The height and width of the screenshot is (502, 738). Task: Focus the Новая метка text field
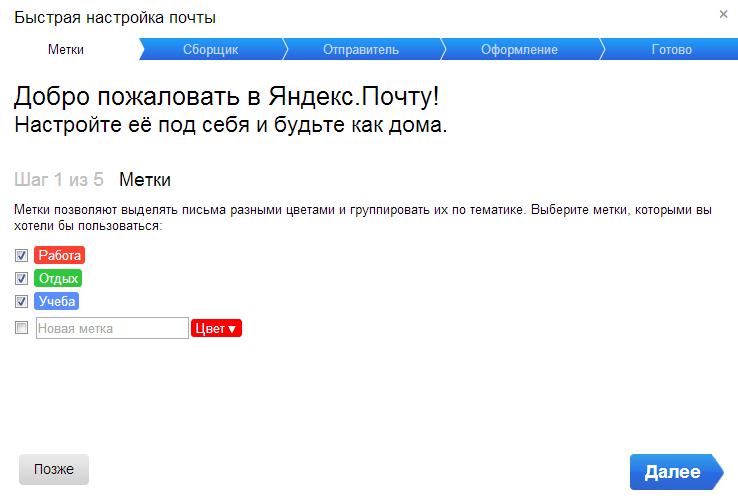pyautogui.click(x=112, y=328)
